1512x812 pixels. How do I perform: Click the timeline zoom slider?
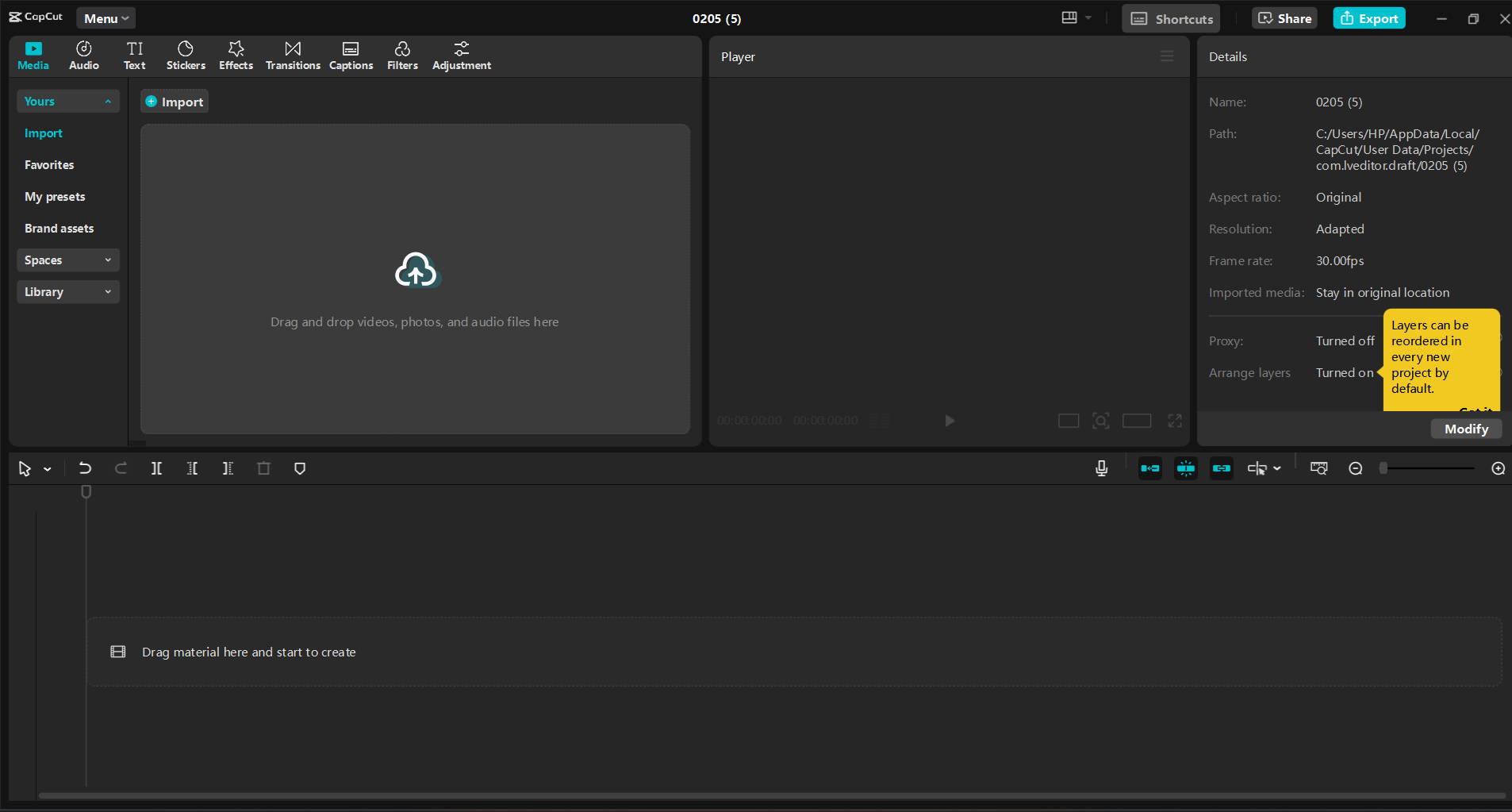[x=1428, y=468]
